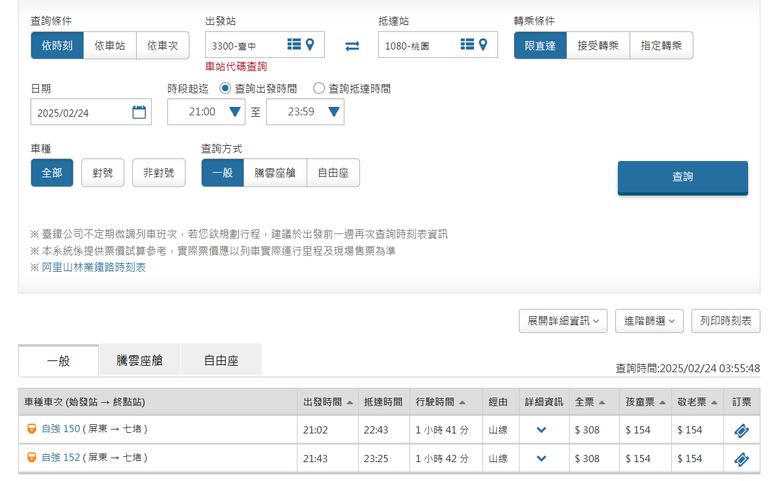Image resolution: width=780 pixels, height=481 pixels.
Task: Open start time 21:00 dropdown
Action: click(x=206, y=112)
